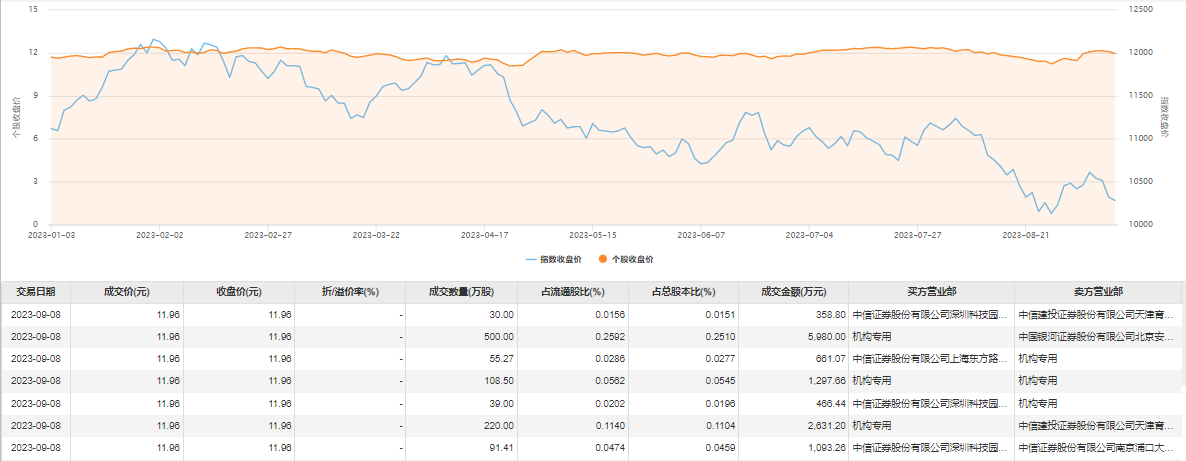Select the 2023-08-21 x-axis date label
The height and width of the screenshot is (461, 1186).
[1026, 235]
